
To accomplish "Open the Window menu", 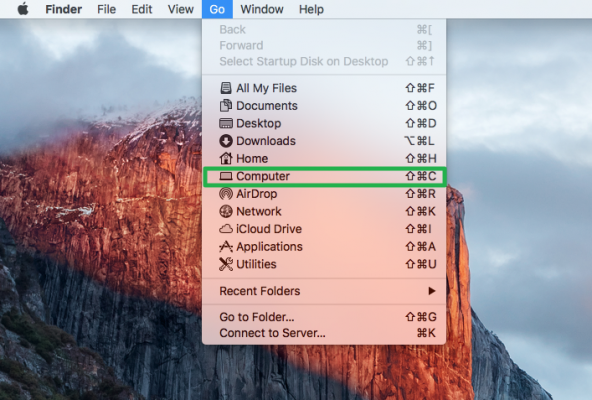I will [x=262, y=9].
